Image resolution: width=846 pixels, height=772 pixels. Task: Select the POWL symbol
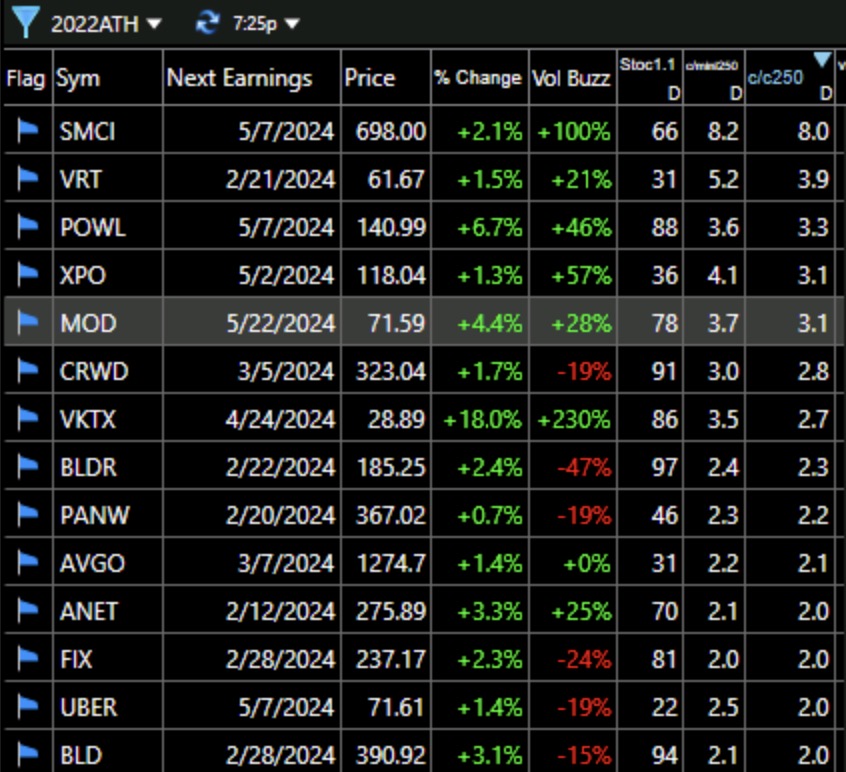click(93, 228)
